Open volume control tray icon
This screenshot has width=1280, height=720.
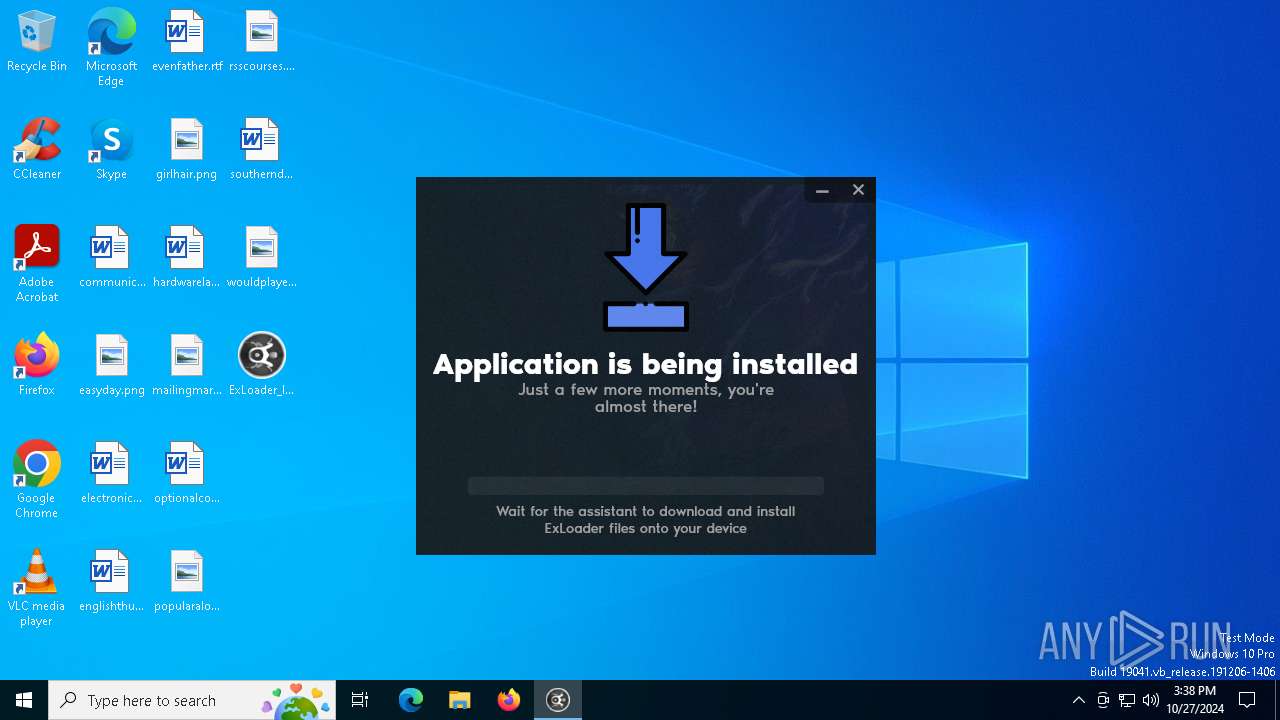click(1151, 700)
